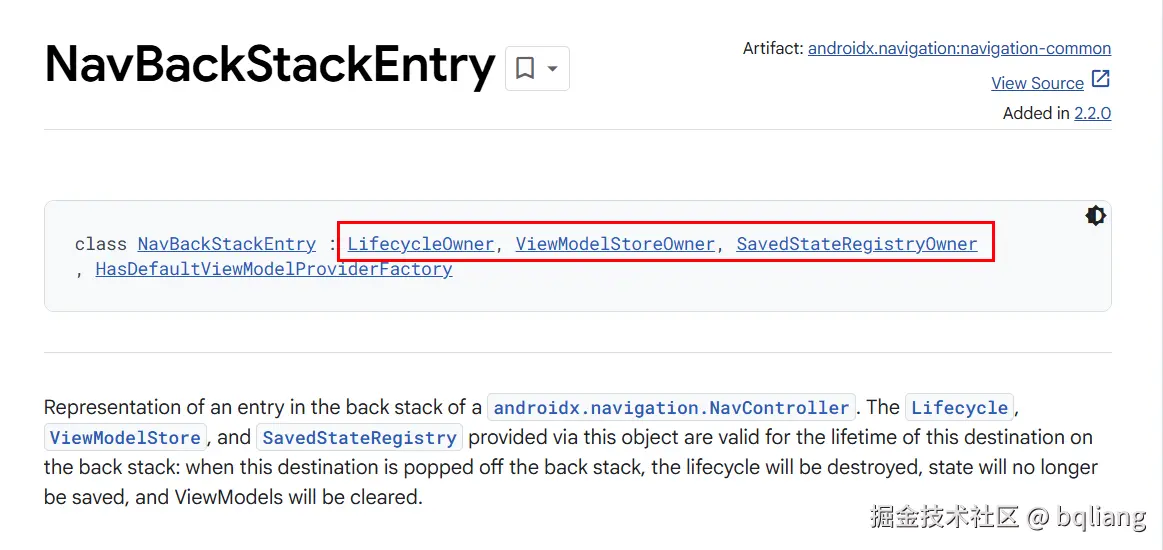Click the Lifecycle code reference in the description

[x=959, y=408]
